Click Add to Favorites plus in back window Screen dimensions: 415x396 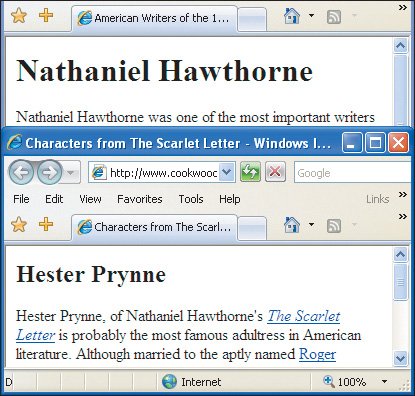pyautogui.click(x=46, y=15)
